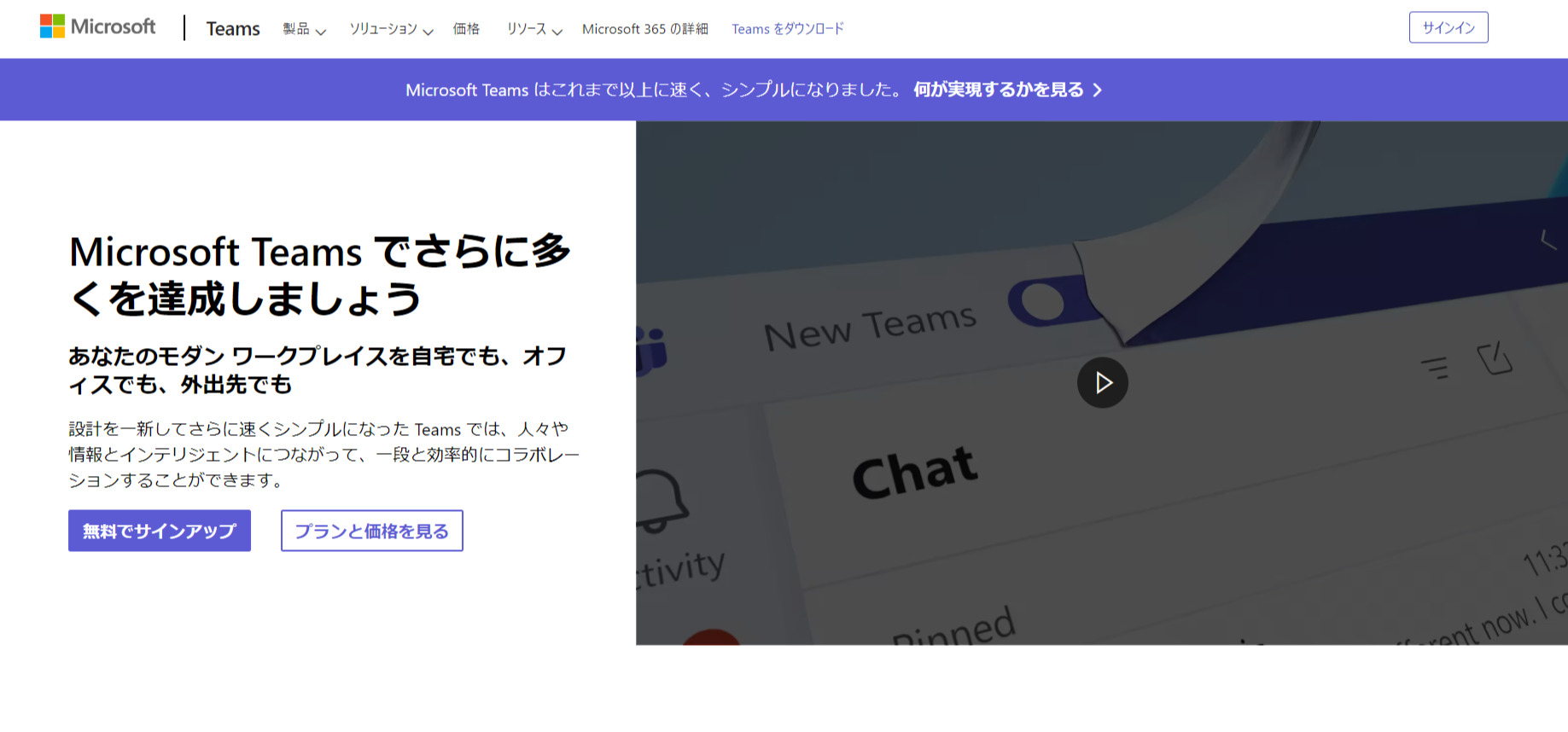Click the paragraph starting 設計を一新して

324,454
